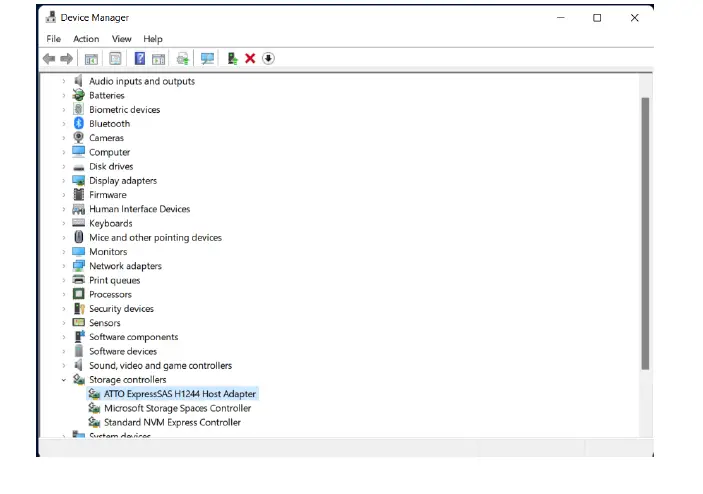Expand the Network adapters node
The width and height of the screenshot is (703, 494).
pos(64,266)
